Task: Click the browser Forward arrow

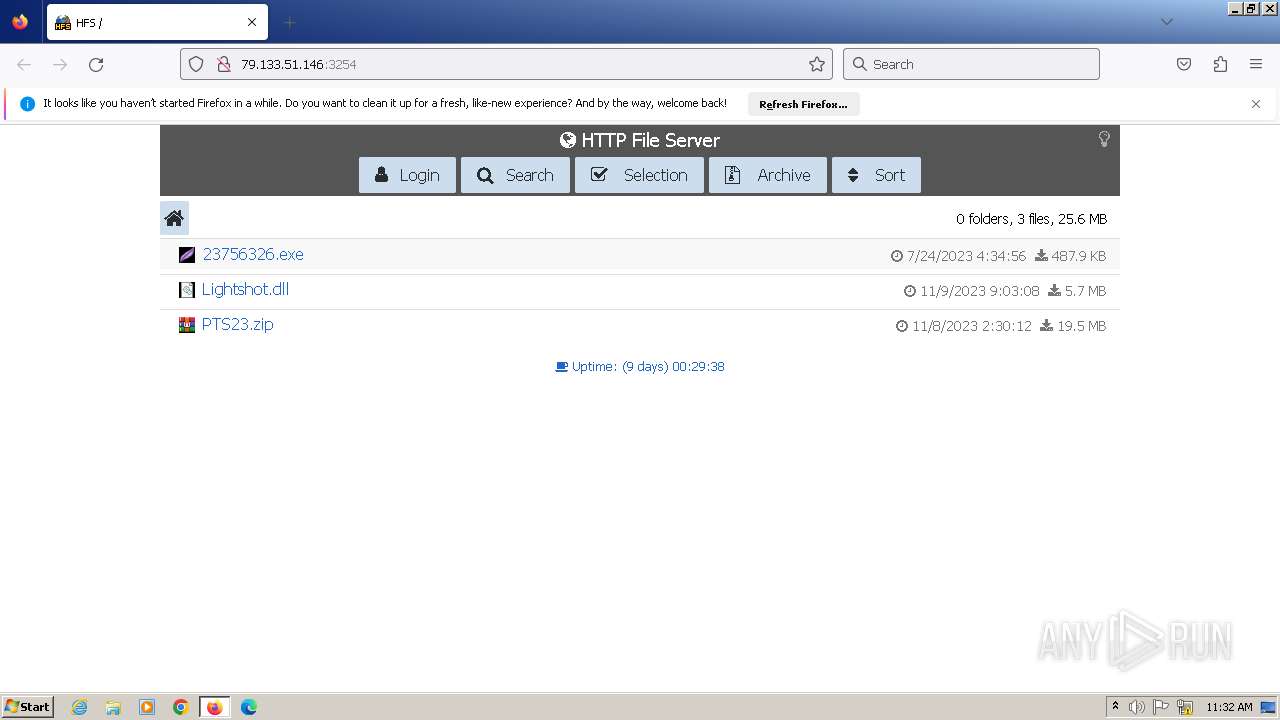Action: (x=60, y=64)
